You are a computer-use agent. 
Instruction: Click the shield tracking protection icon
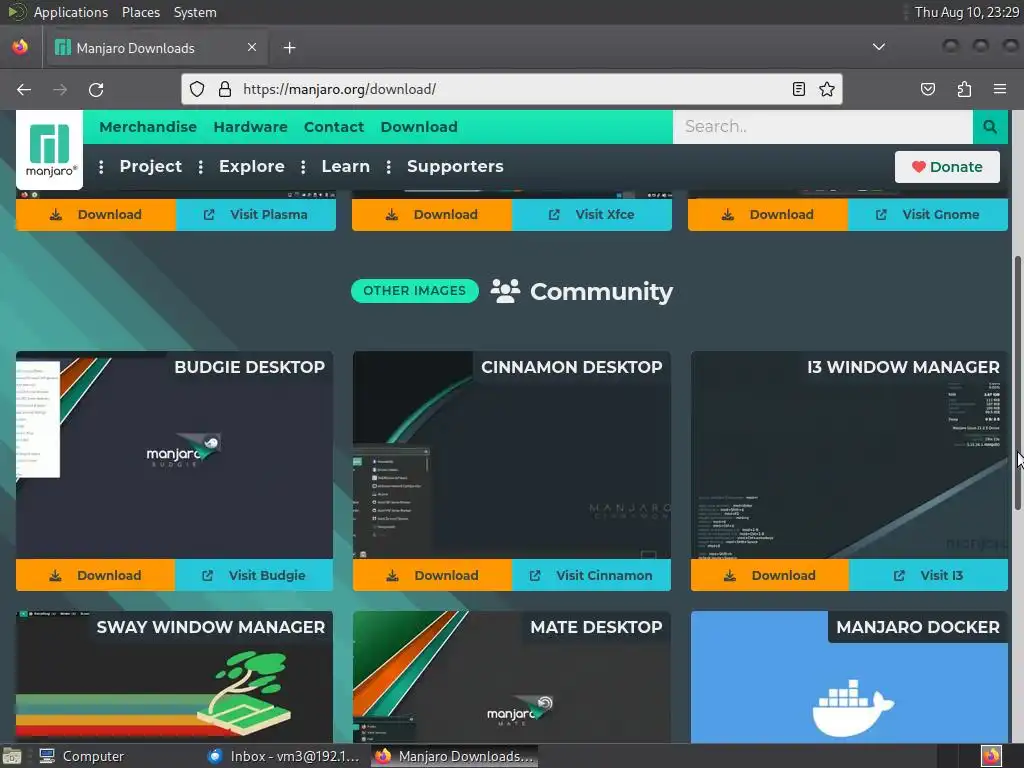(197, 89)
